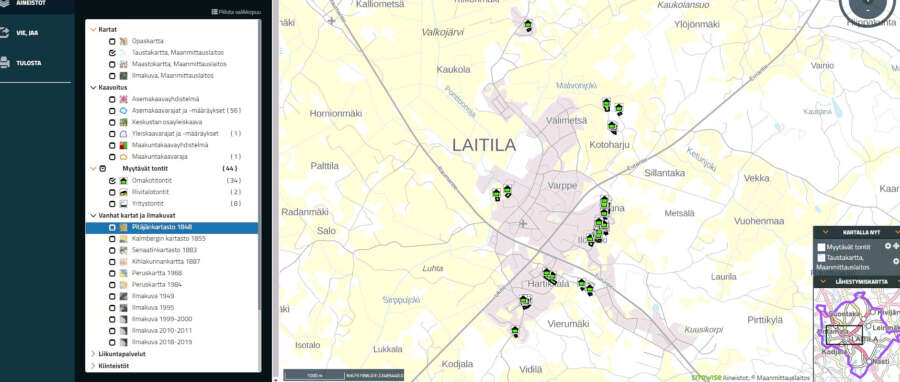This screenshot has width=900, height=382.
Task: Click the house plot marker near Valkojärvi
Action: click(527, 25)
